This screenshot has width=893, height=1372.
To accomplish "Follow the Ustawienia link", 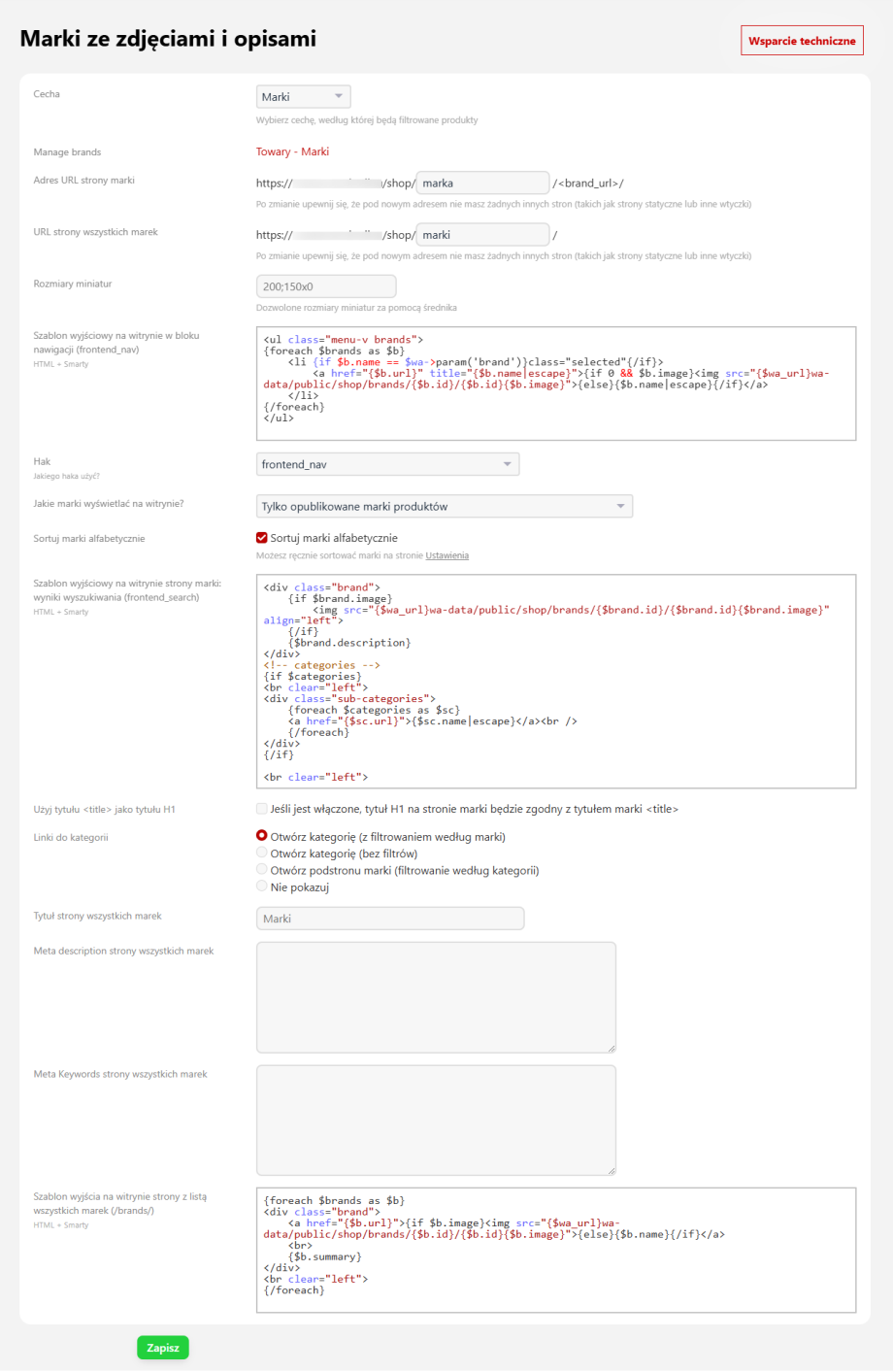I will (x=446, y=556).
